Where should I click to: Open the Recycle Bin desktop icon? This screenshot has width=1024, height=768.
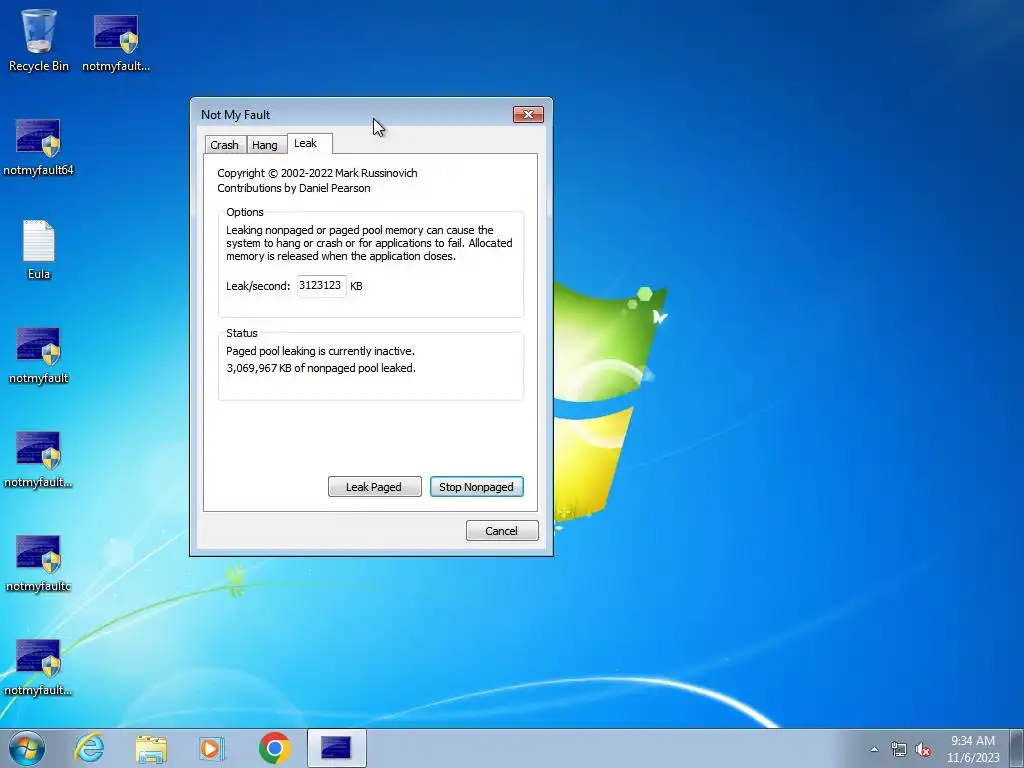(39, 40)
